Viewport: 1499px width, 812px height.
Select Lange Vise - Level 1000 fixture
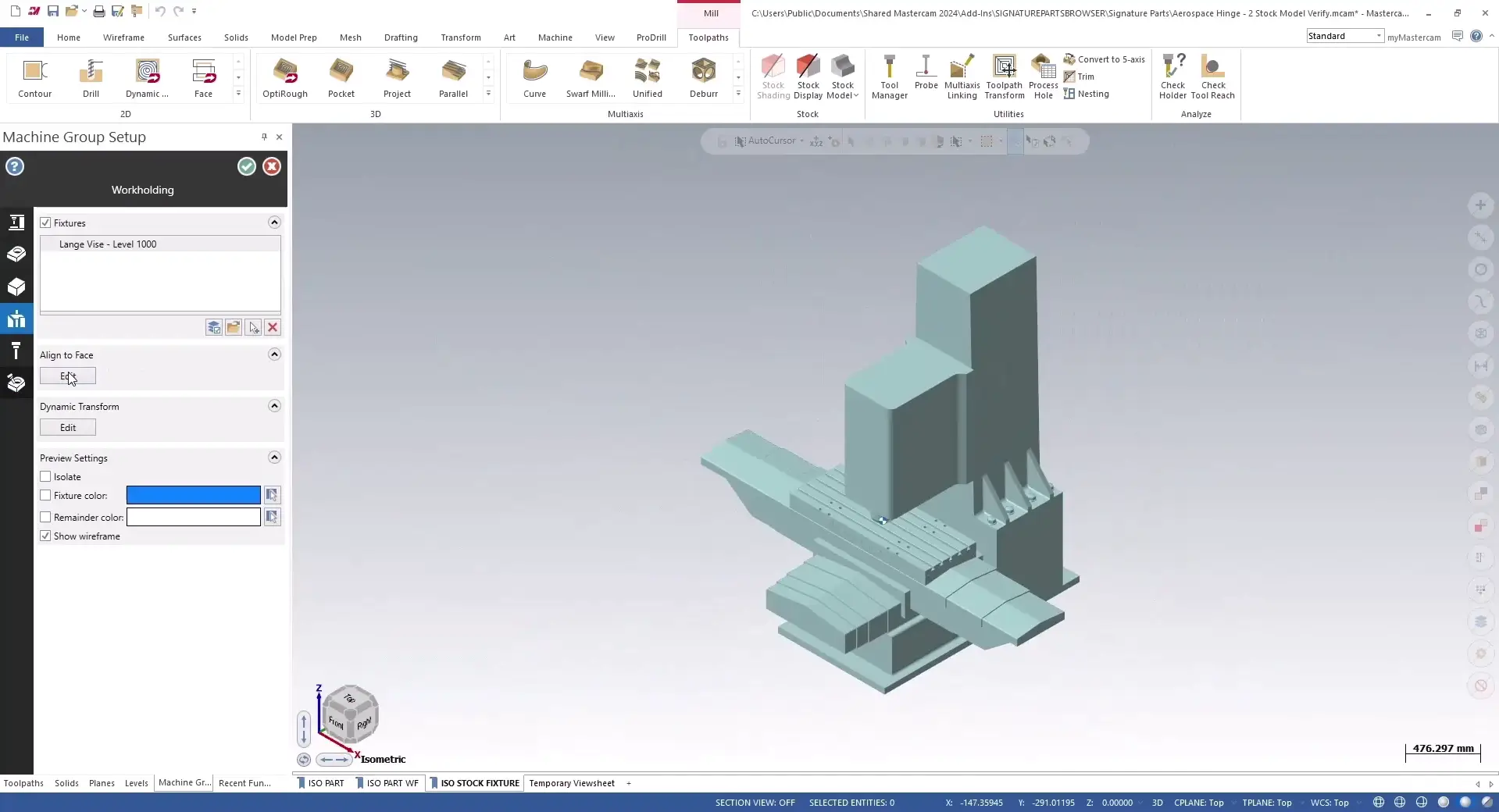click(x=108, y=244)
